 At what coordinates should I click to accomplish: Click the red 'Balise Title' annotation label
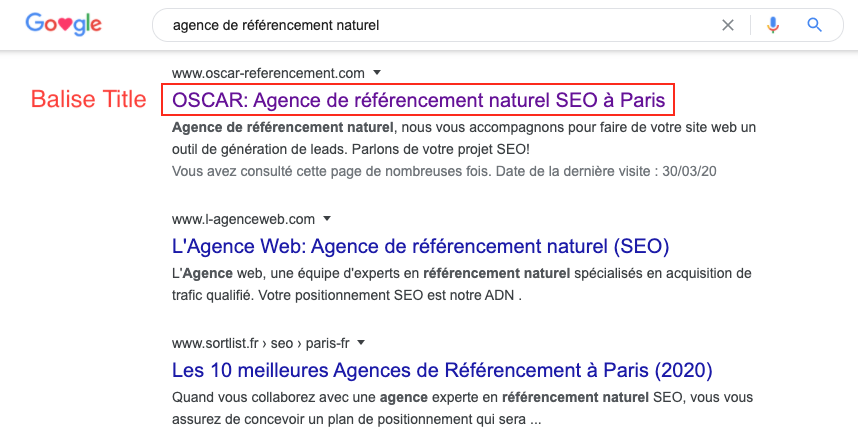pos(89,100)
